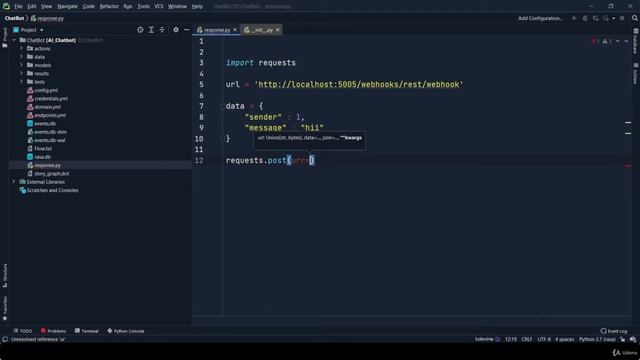The height and width of the screenshot is (360, 640).
Task: Open the SciView side tool window
Action: [636, 74]
